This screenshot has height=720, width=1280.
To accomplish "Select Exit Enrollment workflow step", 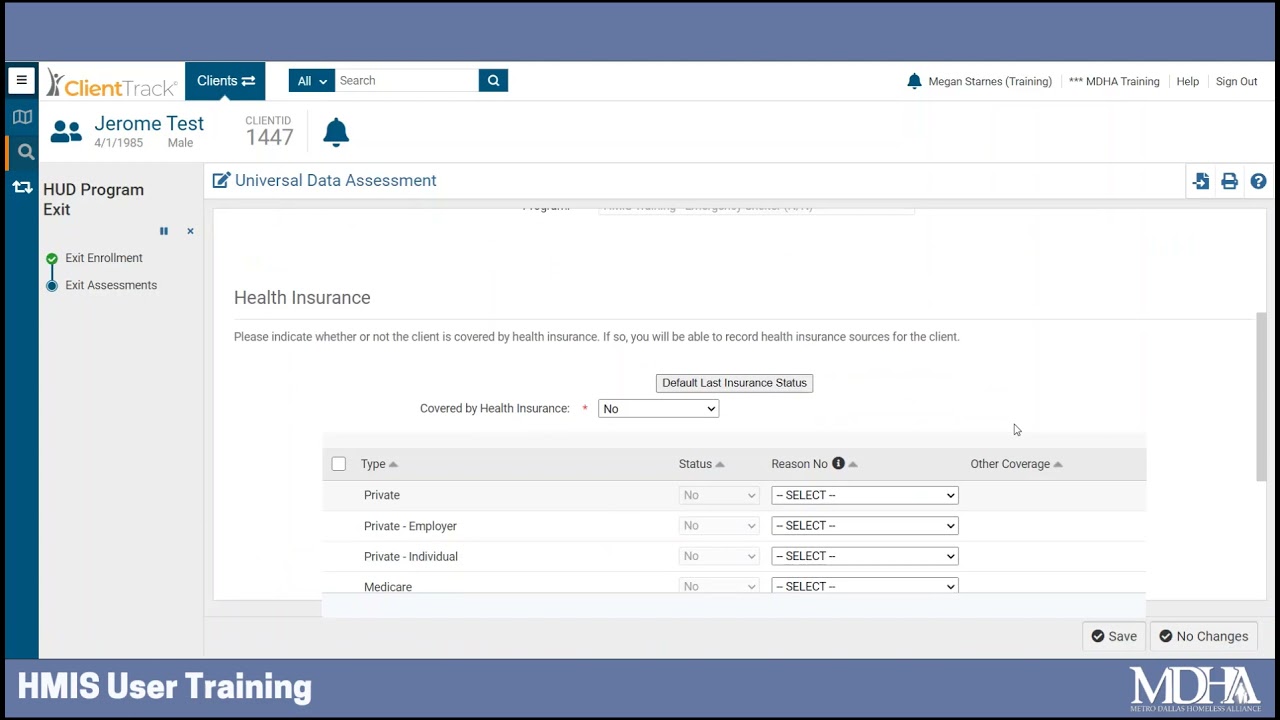I will 104,258.
